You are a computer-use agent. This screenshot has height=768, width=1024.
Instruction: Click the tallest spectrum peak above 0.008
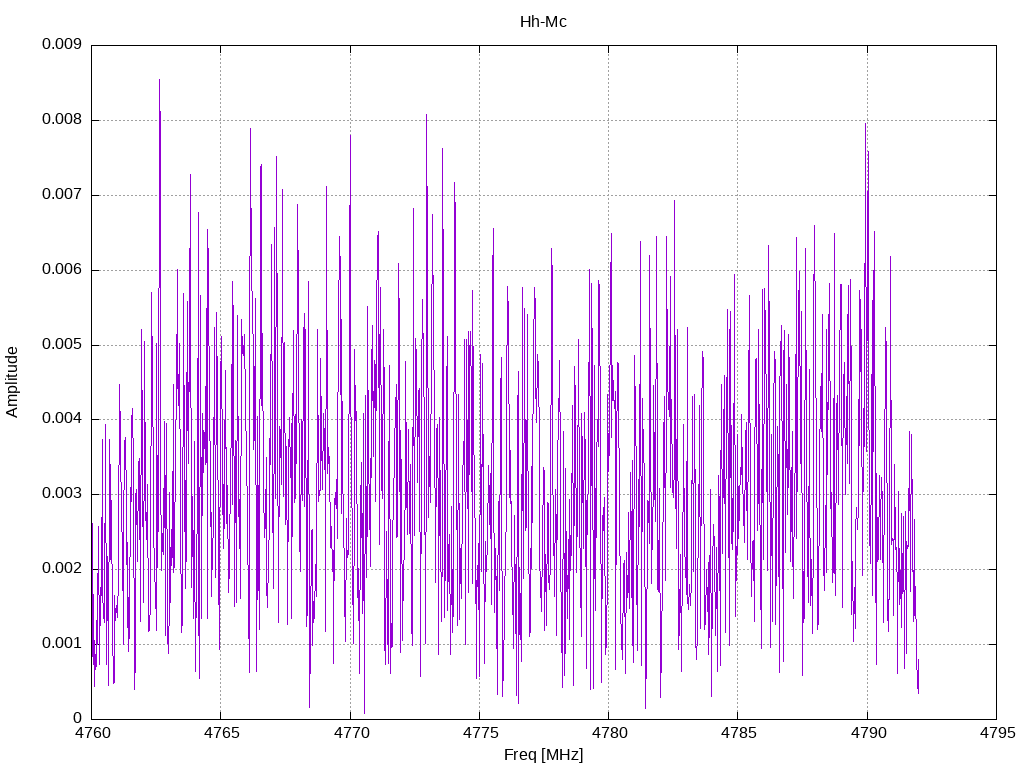(x=159, y=81)
